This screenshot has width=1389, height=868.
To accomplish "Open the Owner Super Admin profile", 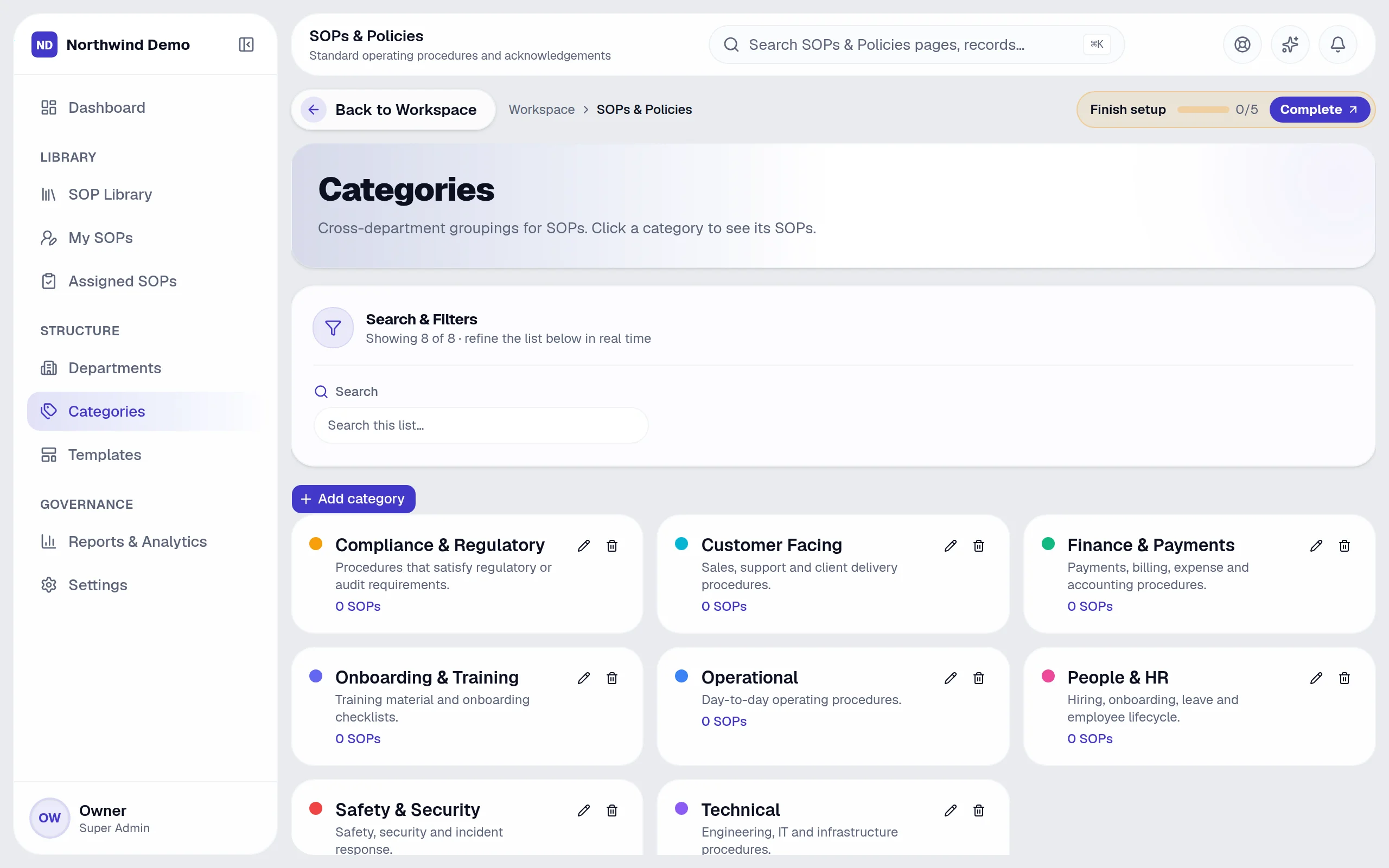I will (145, 818).
